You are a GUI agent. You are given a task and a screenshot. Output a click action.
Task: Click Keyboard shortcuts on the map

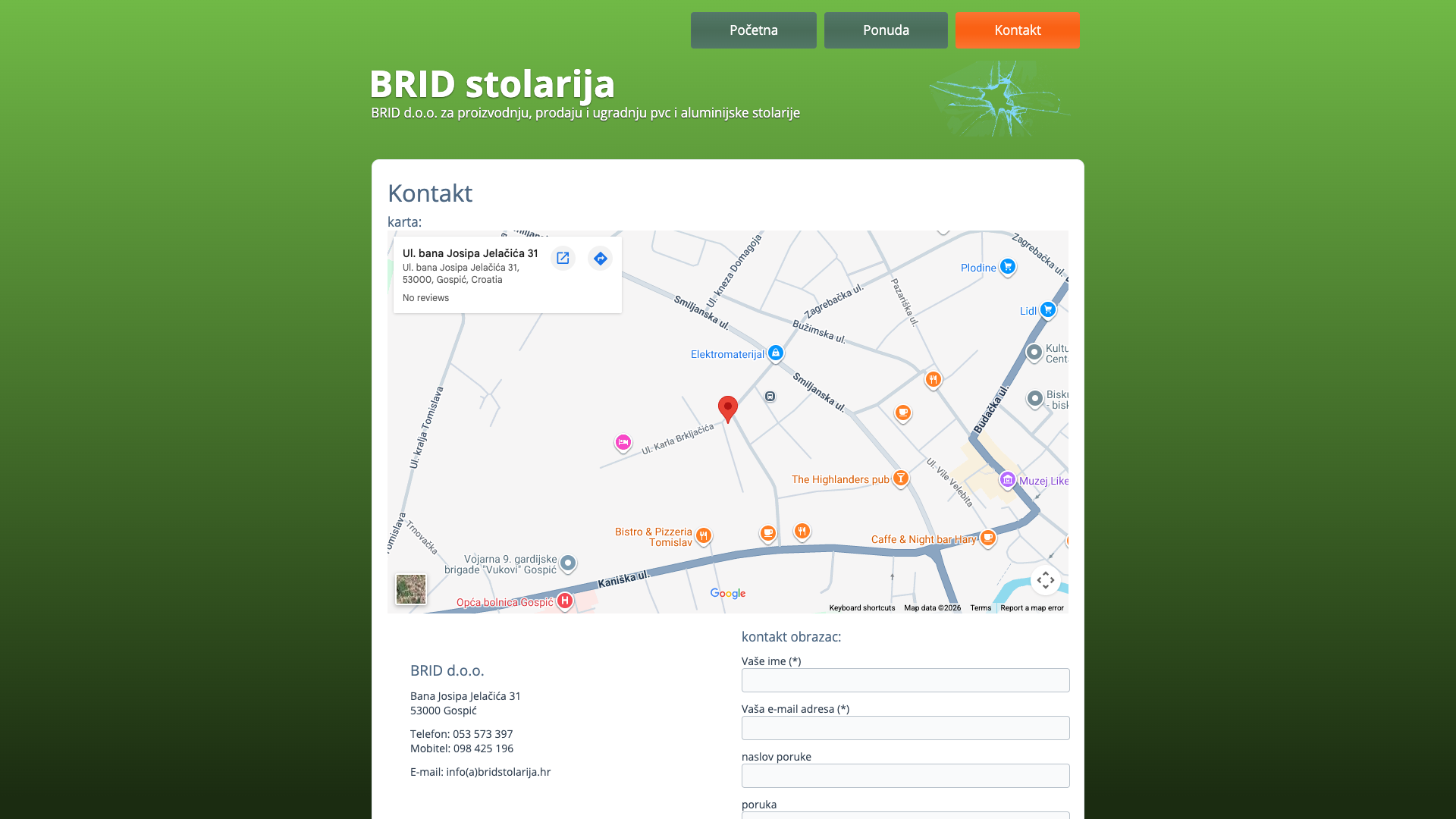tap(861, 608)
